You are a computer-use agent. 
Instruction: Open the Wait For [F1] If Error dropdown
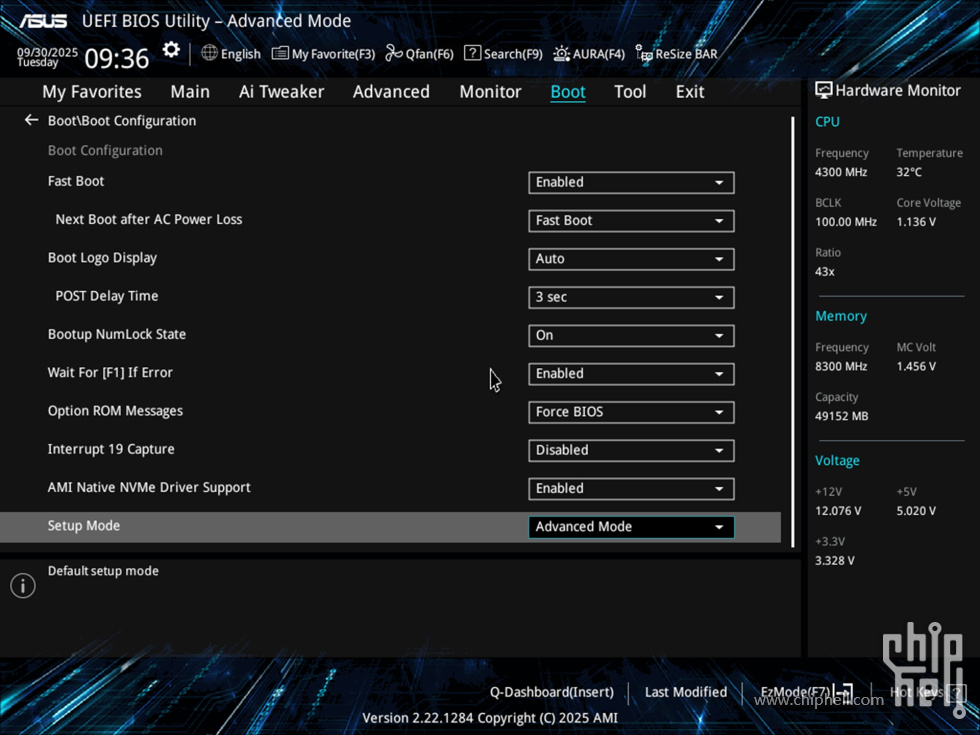pyautogui.click(x=631, y=373)
